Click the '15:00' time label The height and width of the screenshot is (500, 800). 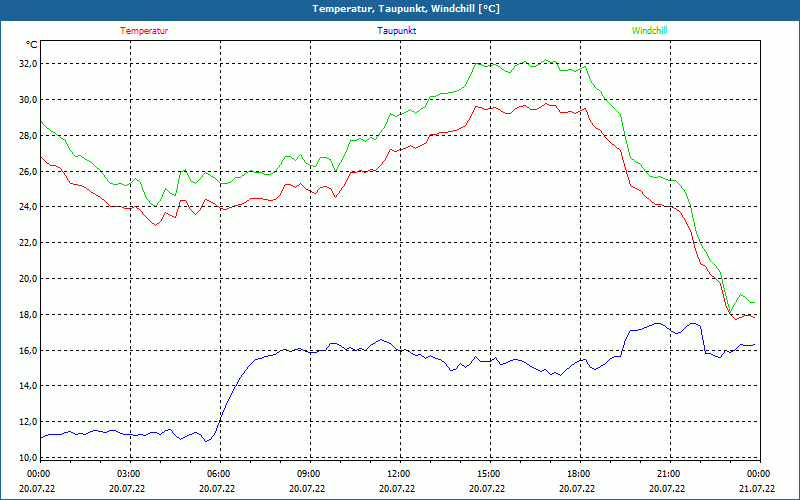pyautogui.click(x=488, y=474)
